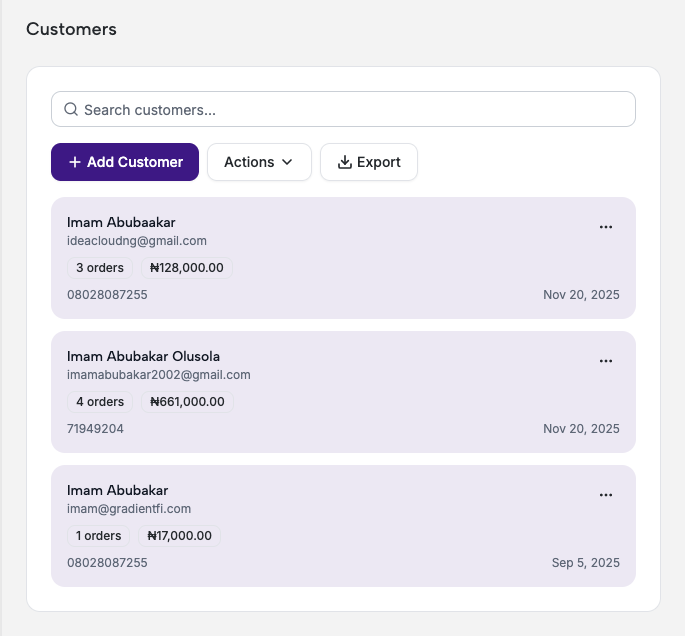Click the 4 orders badge

click(100, 402)
